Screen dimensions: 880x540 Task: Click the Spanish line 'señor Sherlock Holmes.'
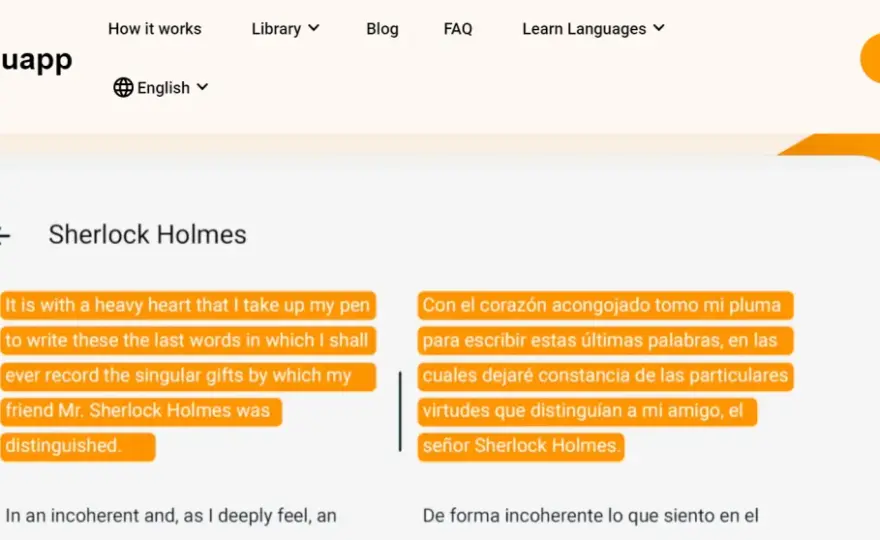coord(521,446)
